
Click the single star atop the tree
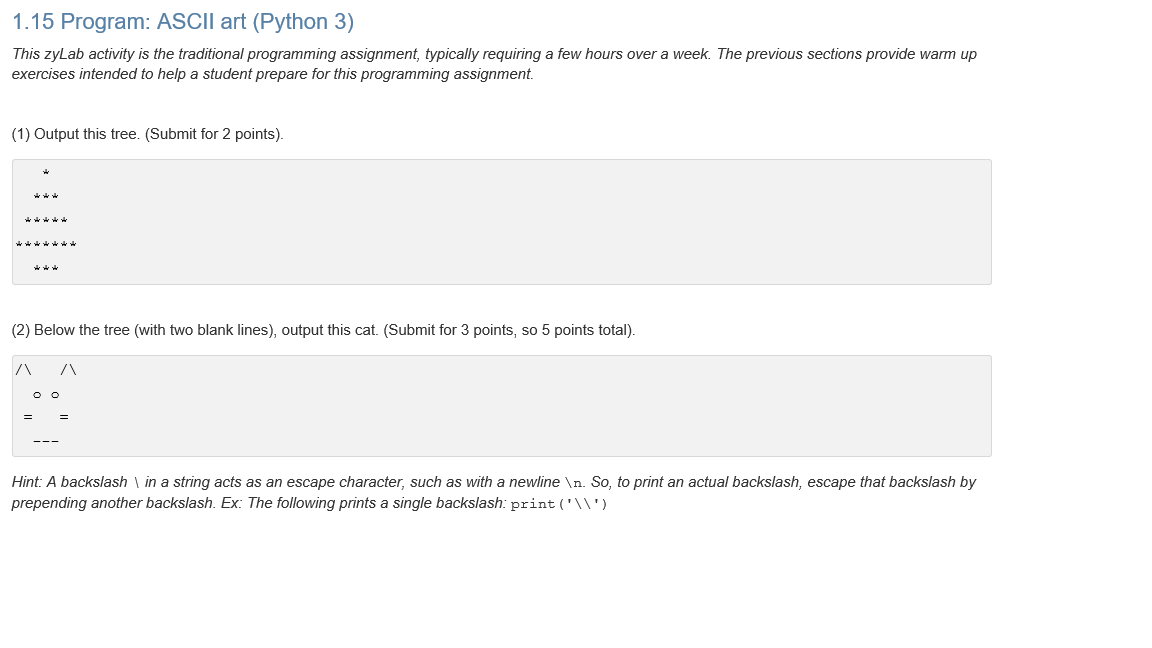click(46, 174)
